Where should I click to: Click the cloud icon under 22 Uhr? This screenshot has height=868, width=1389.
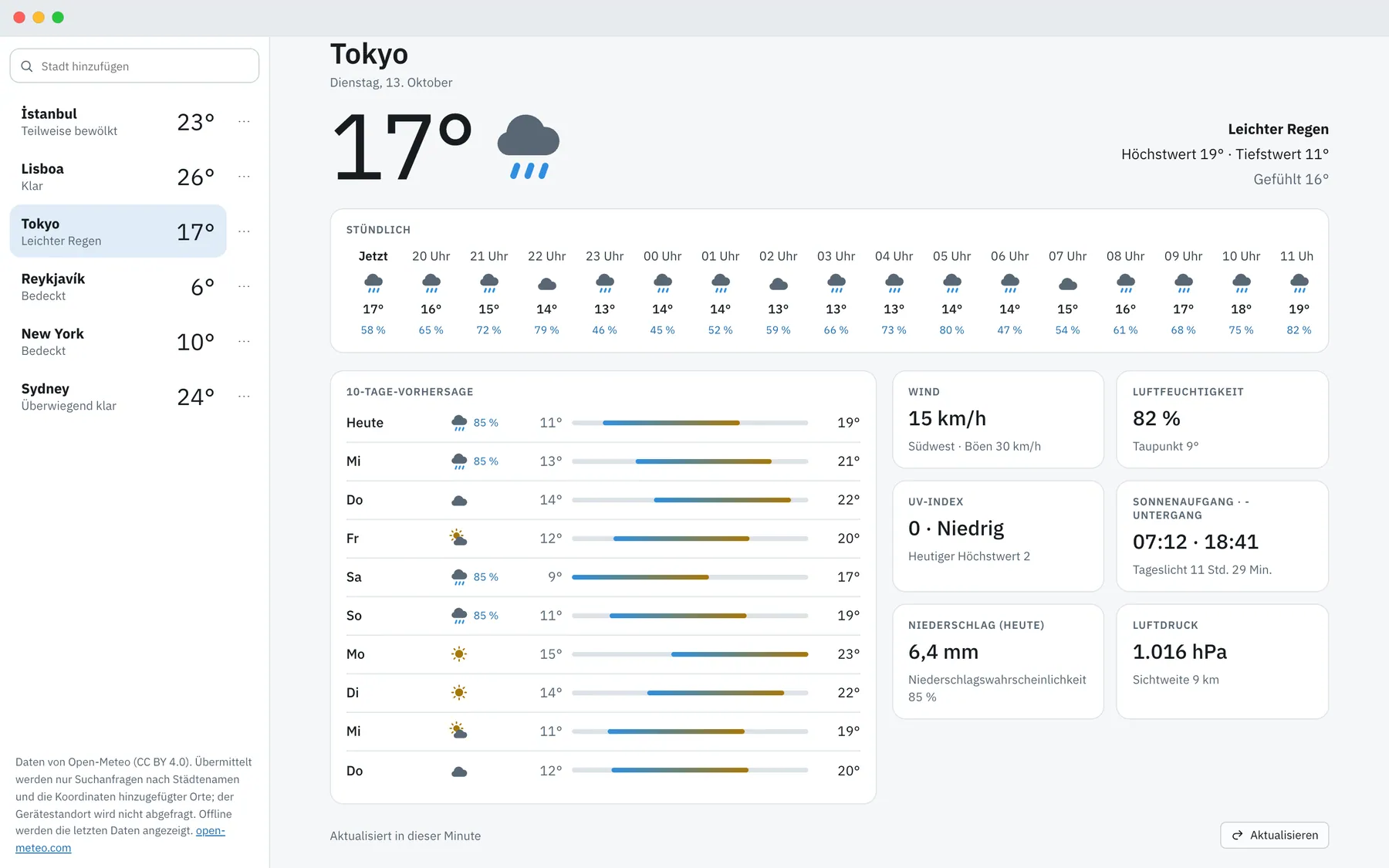[x=547, y=284]
